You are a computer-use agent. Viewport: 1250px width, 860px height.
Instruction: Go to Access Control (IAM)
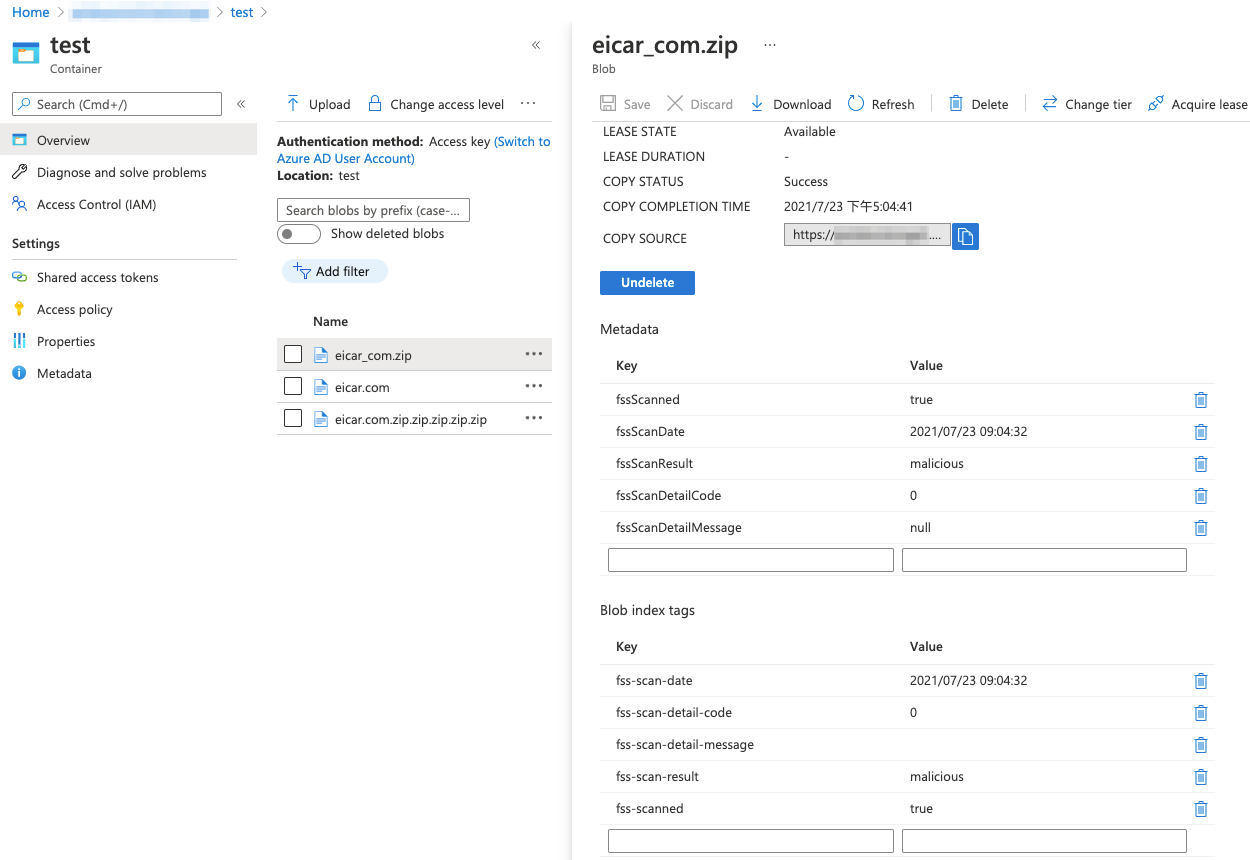[x=96, y=204]
